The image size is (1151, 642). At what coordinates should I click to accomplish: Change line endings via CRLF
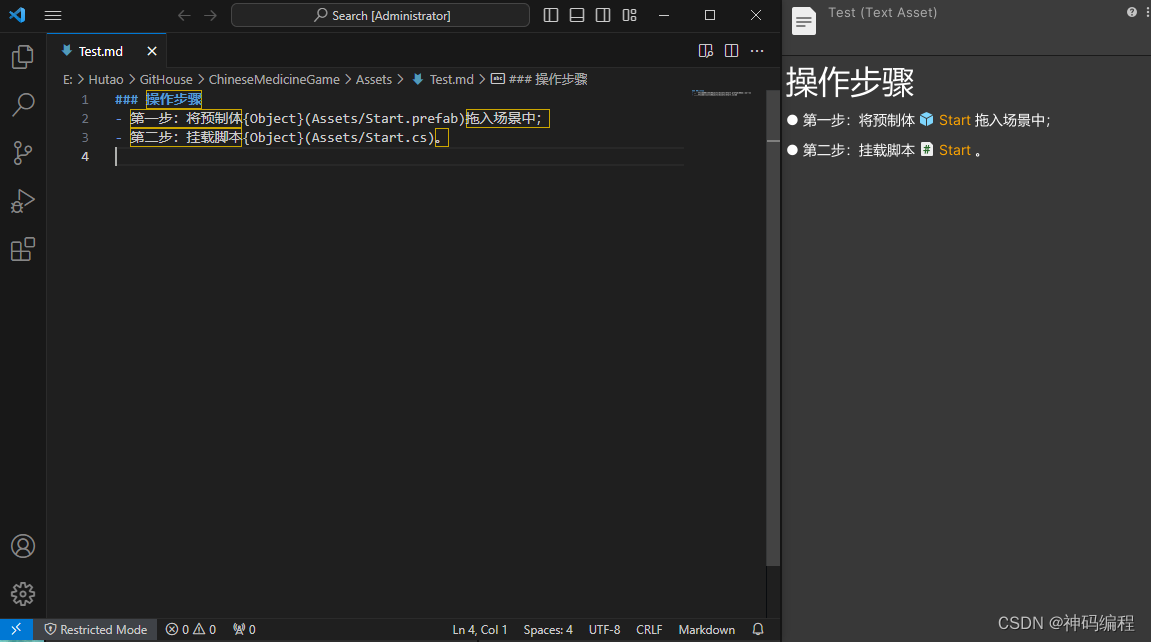(649, 630)
